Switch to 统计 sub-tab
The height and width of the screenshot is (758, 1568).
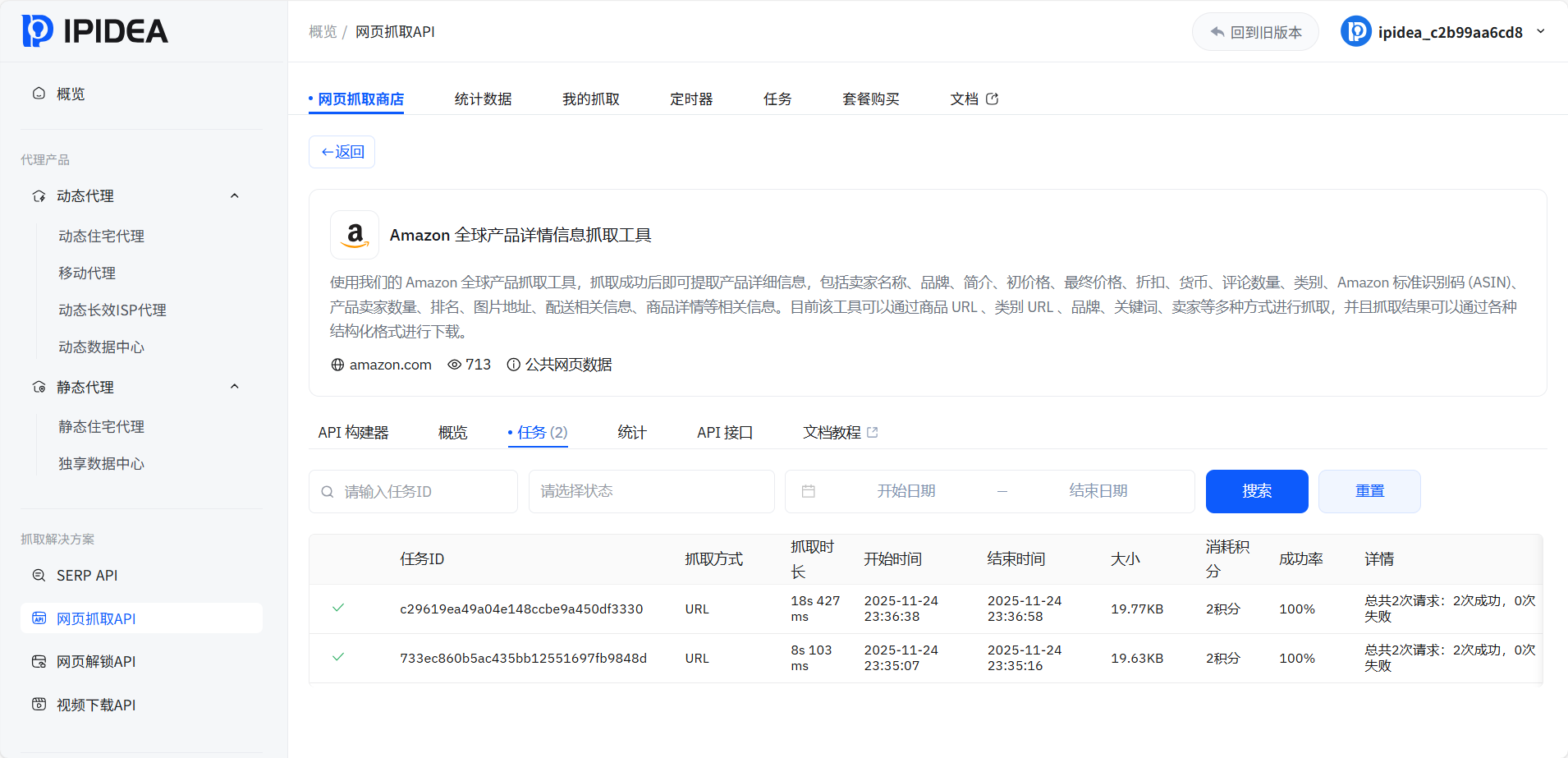(632, 433)
